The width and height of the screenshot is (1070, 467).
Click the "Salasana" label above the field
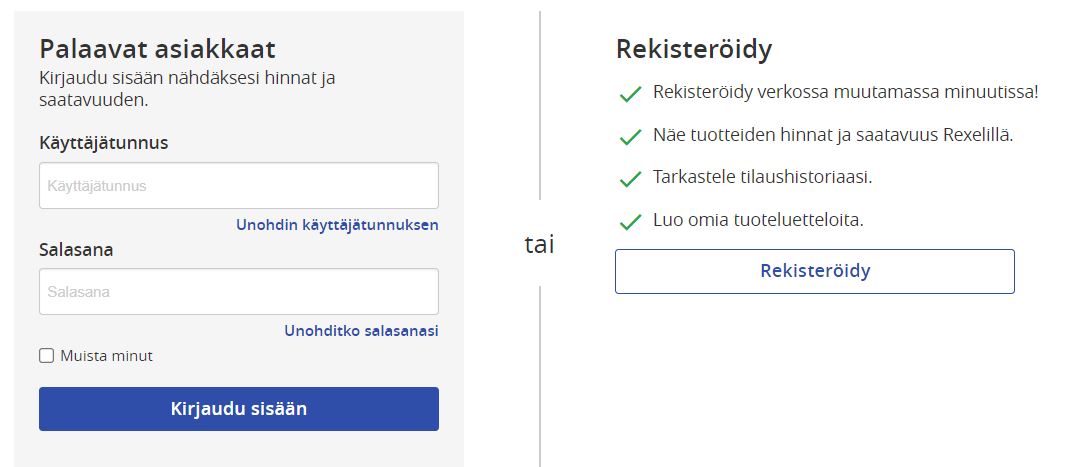pyautogui.click(x=76, y=250)
